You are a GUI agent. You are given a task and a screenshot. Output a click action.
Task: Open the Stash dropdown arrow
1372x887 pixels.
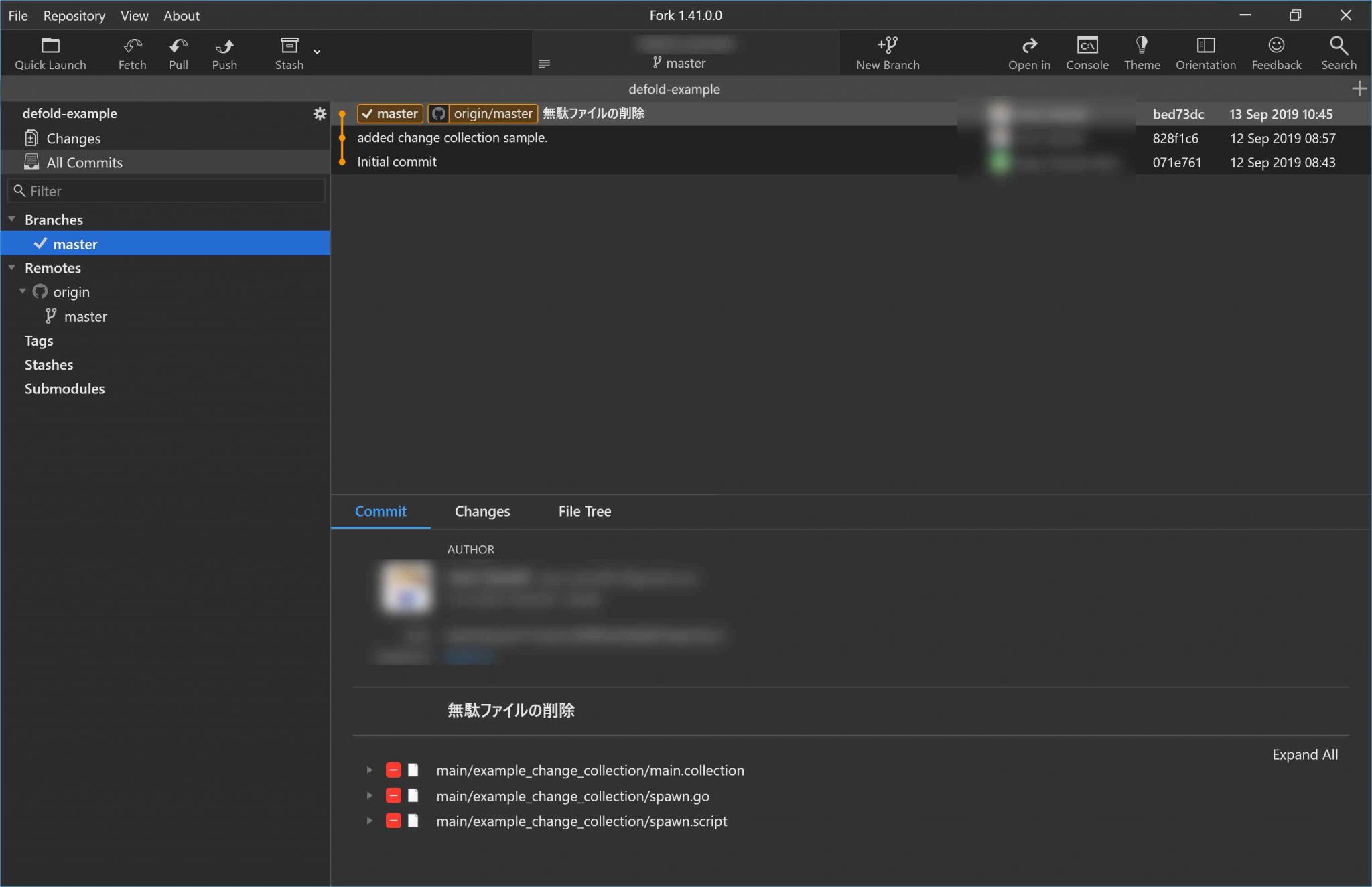point(317,52)
